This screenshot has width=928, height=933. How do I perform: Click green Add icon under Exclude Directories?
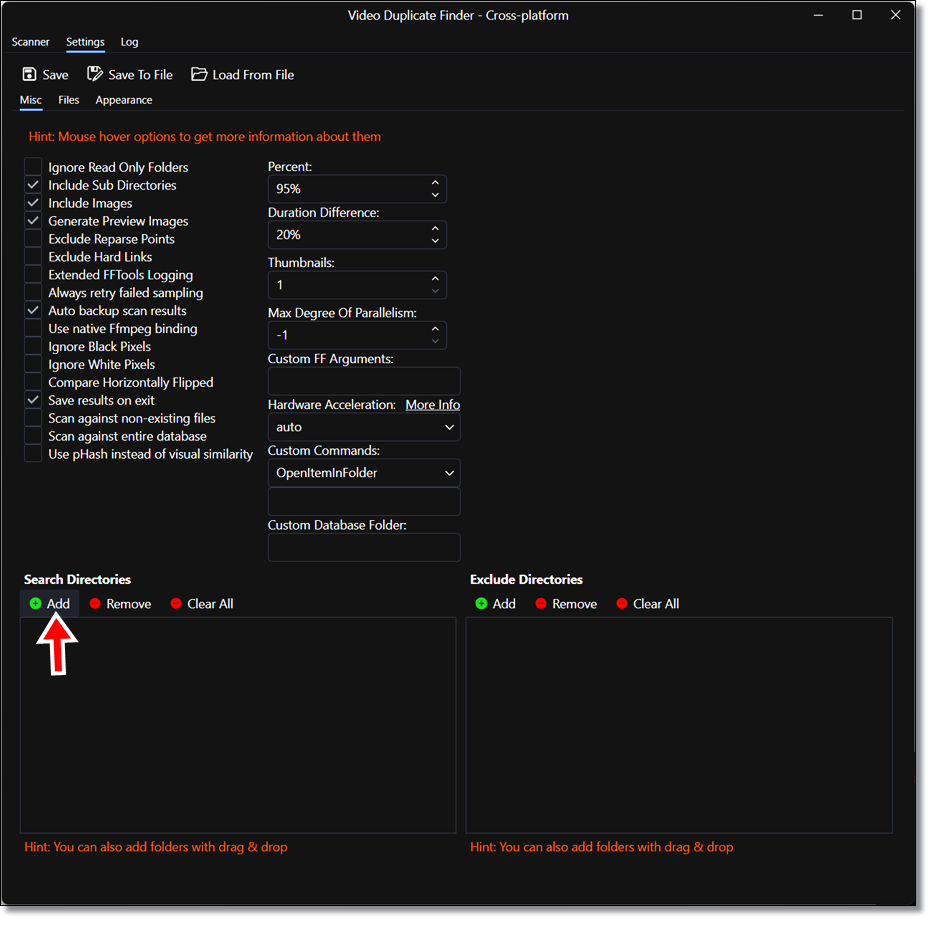(481, 603)
